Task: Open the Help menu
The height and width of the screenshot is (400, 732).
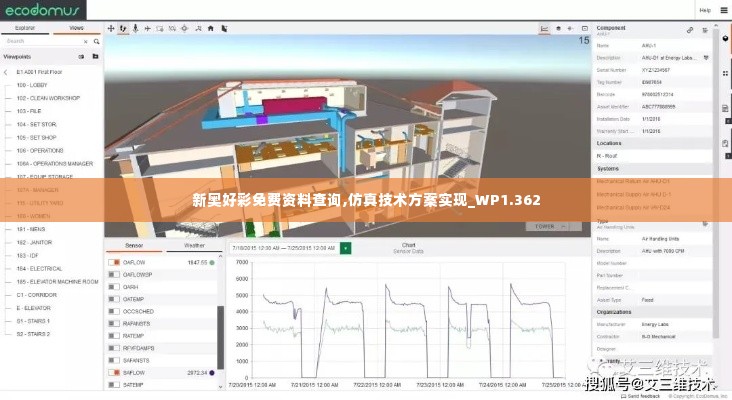Action: coord(704,10)
